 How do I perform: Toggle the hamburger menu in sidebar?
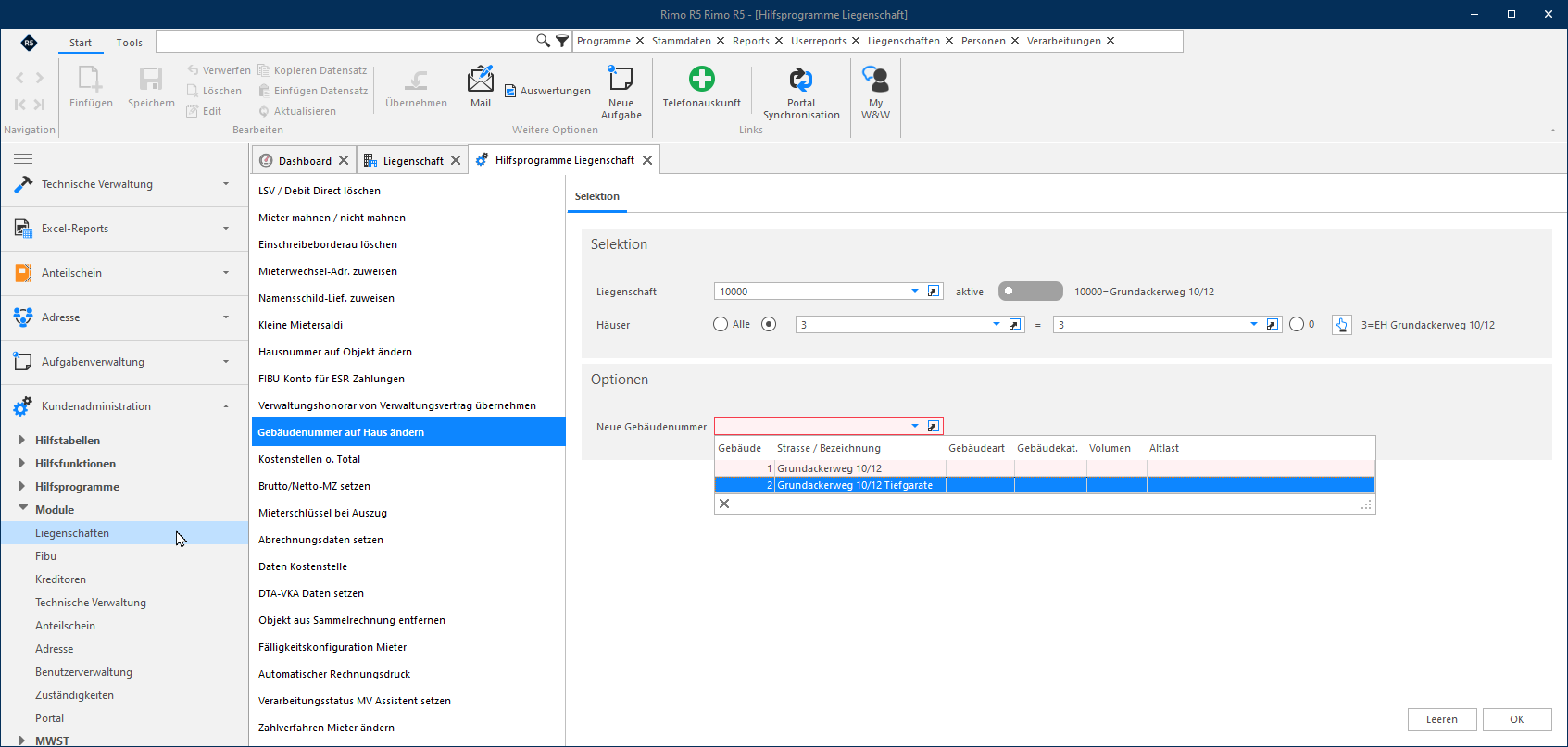(23, 159)
